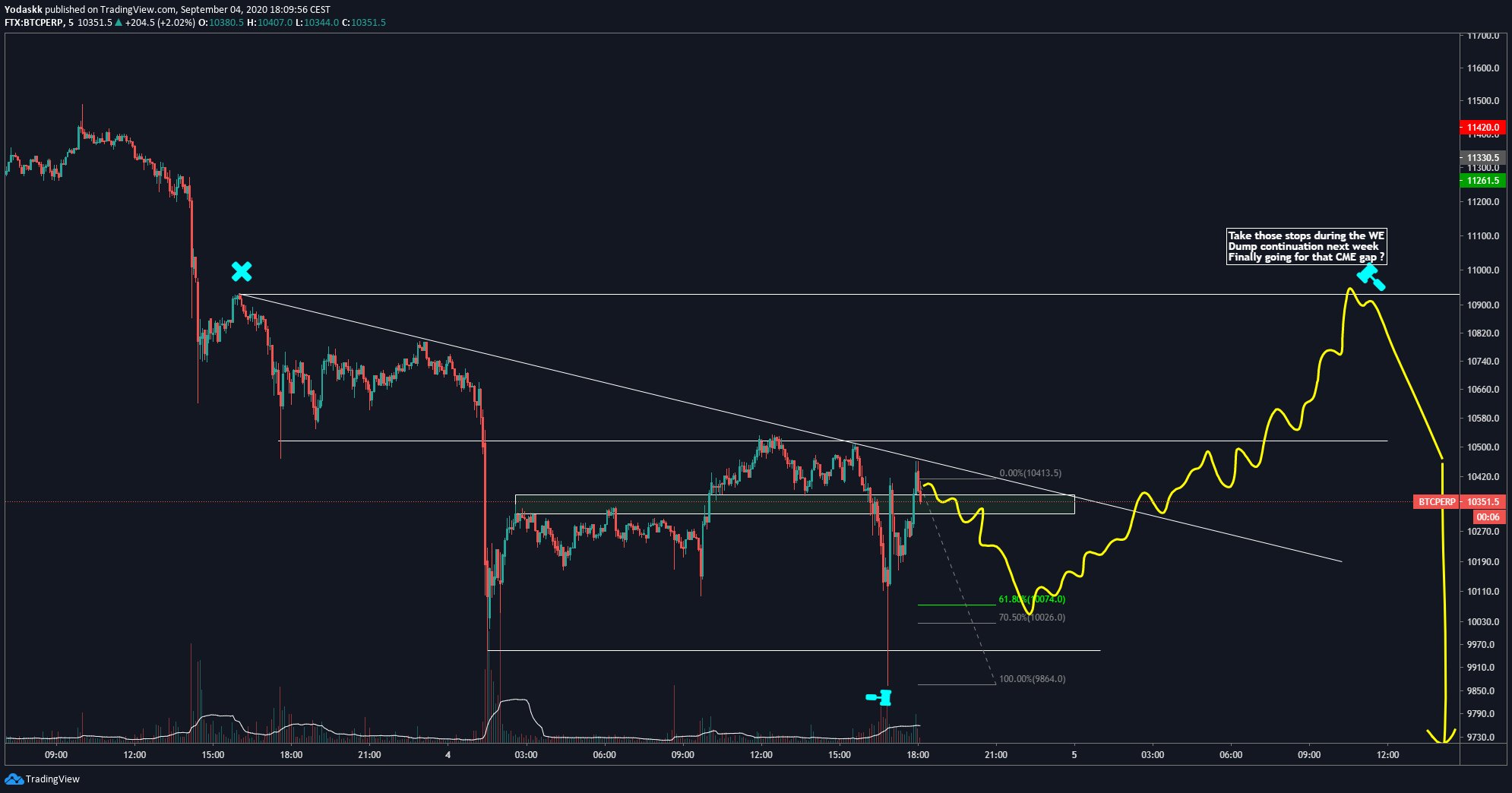Click the 9970.0 price axis tick
The height and width of the screenshot is (793, 1512).
(x=1481, y=645)
